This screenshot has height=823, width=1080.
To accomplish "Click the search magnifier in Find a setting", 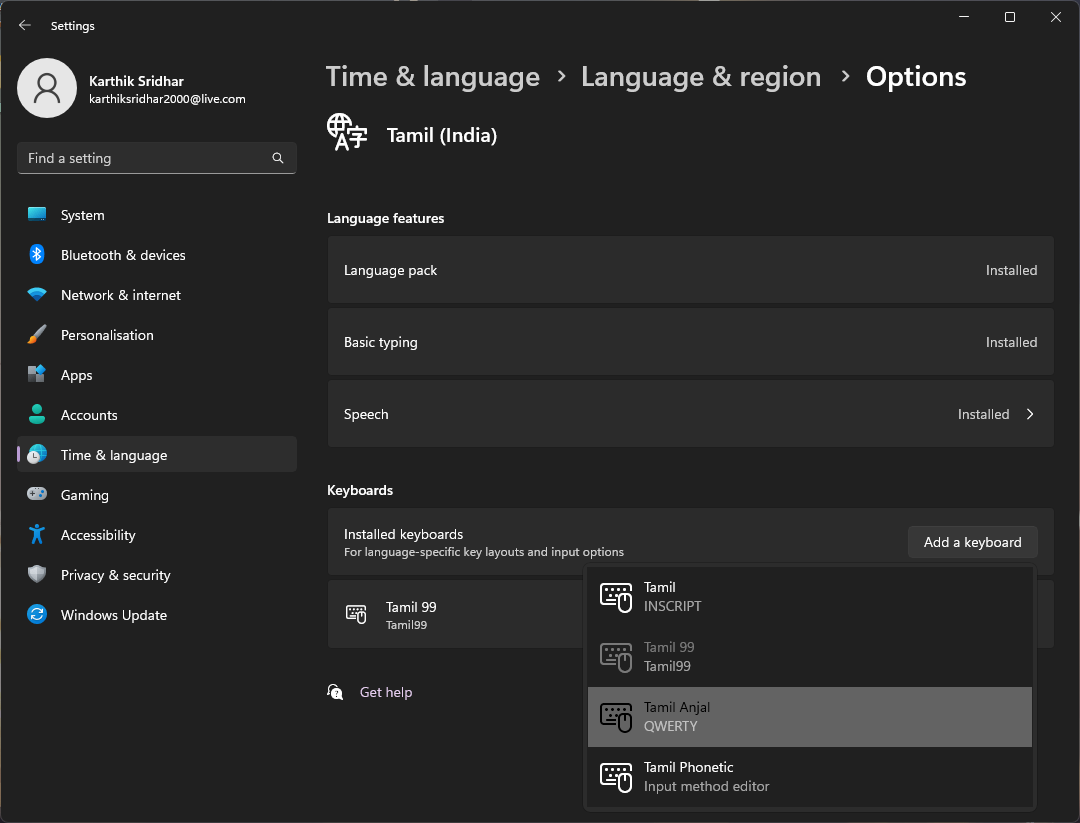I will point(277,157).
